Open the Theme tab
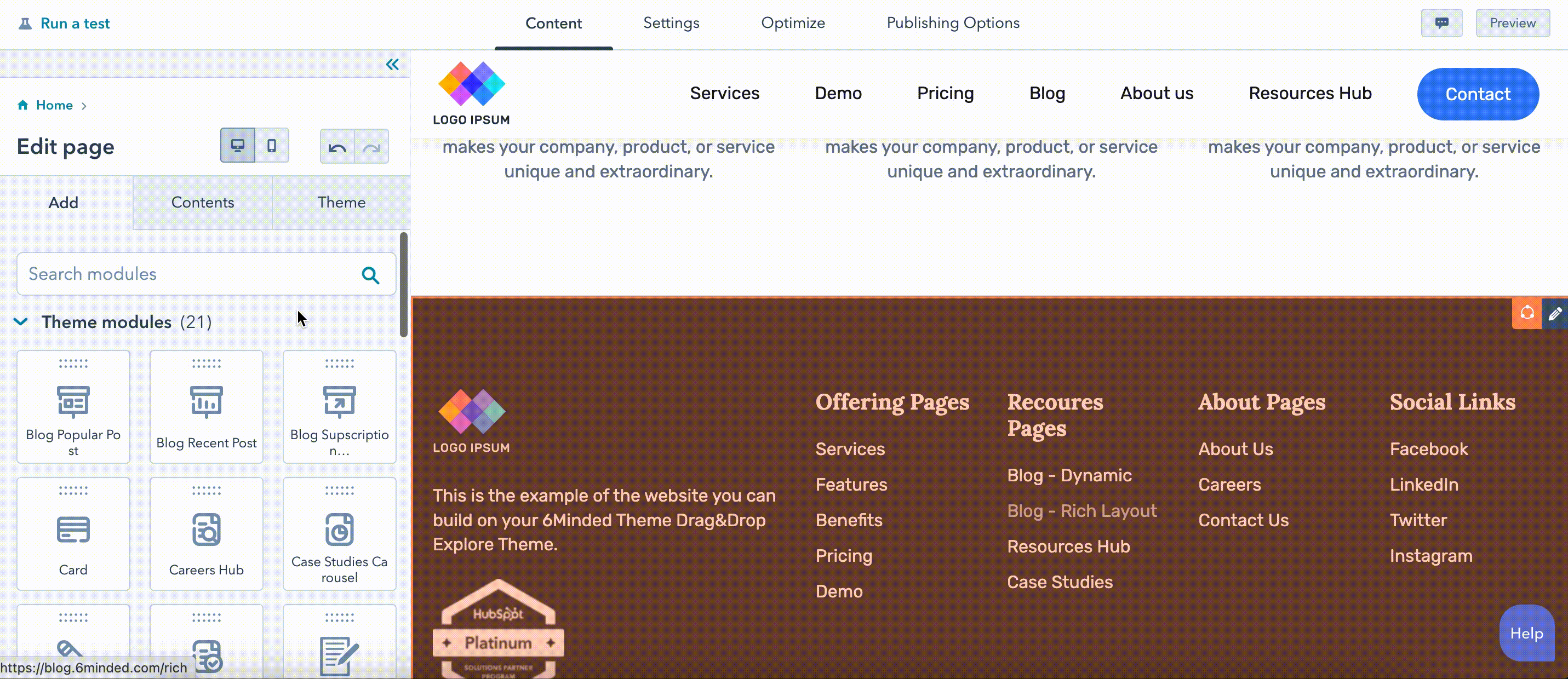This screenshot has height=679, width=1568. click(x=341, y=203)
